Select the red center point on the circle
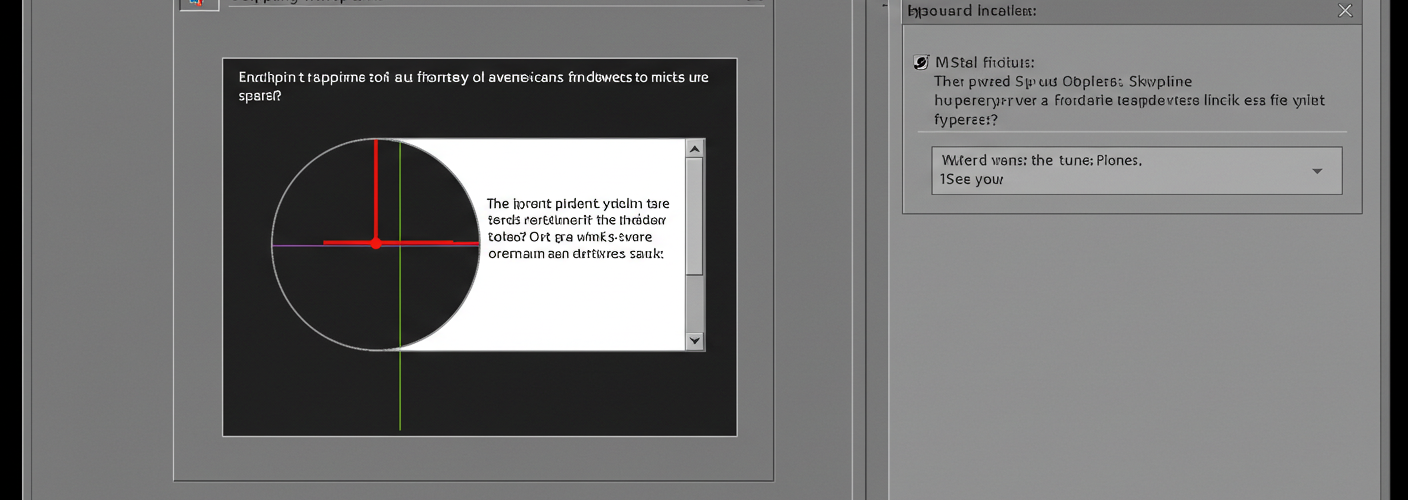1408x500 pixels. (376, 243)
